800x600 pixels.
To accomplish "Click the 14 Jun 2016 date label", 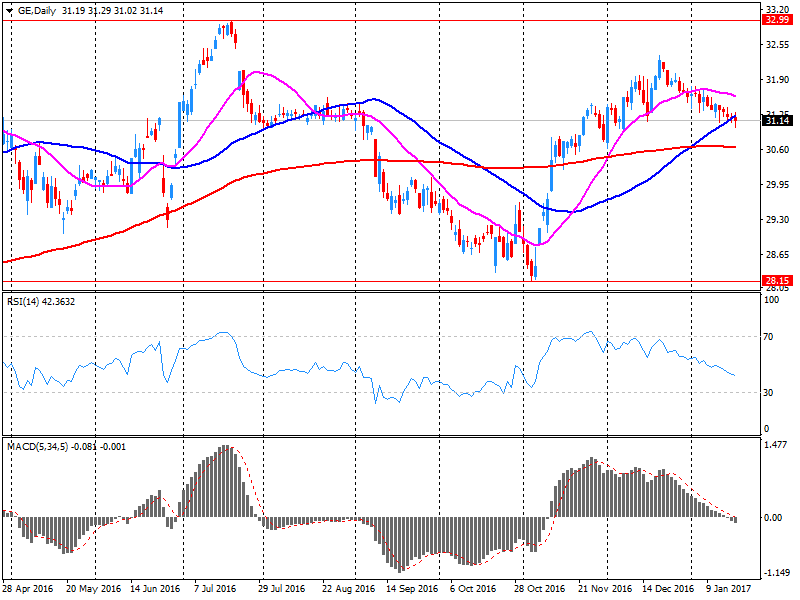I will point(155,588).
